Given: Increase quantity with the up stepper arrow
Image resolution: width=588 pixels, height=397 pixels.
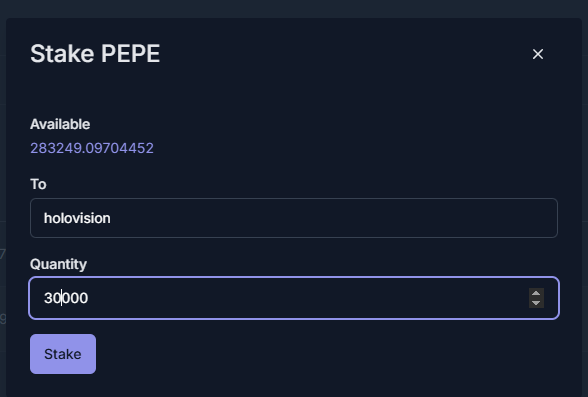Looking at the screenshot, I should [x=536, y=293].
